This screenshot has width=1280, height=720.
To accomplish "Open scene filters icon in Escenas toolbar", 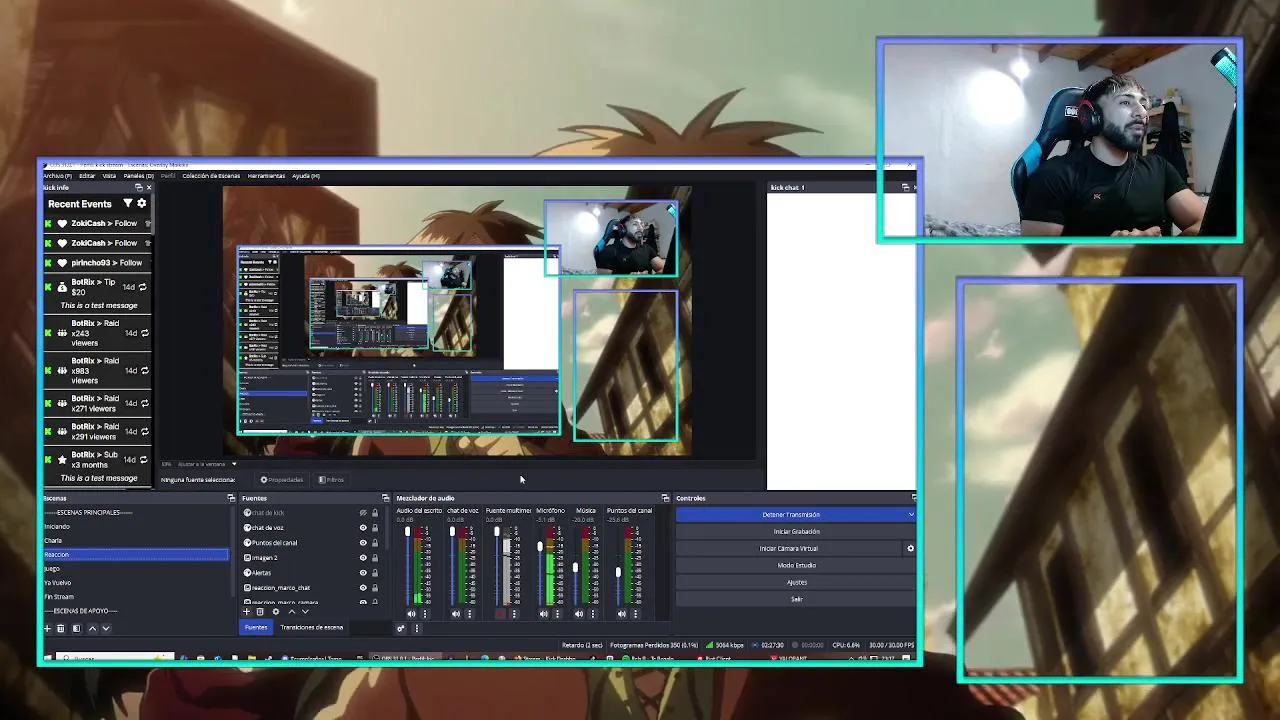I will (74, 628).
